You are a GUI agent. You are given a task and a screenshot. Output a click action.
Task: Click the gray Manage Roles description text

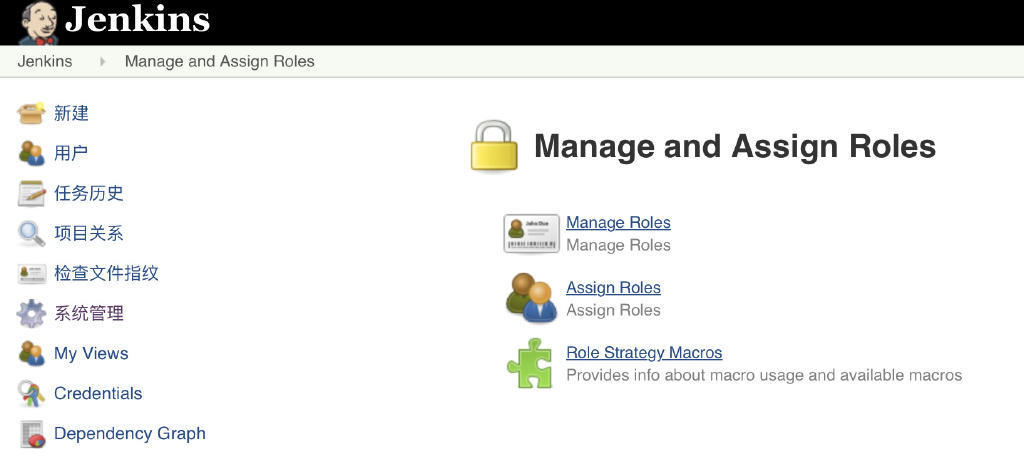point(618,245)
